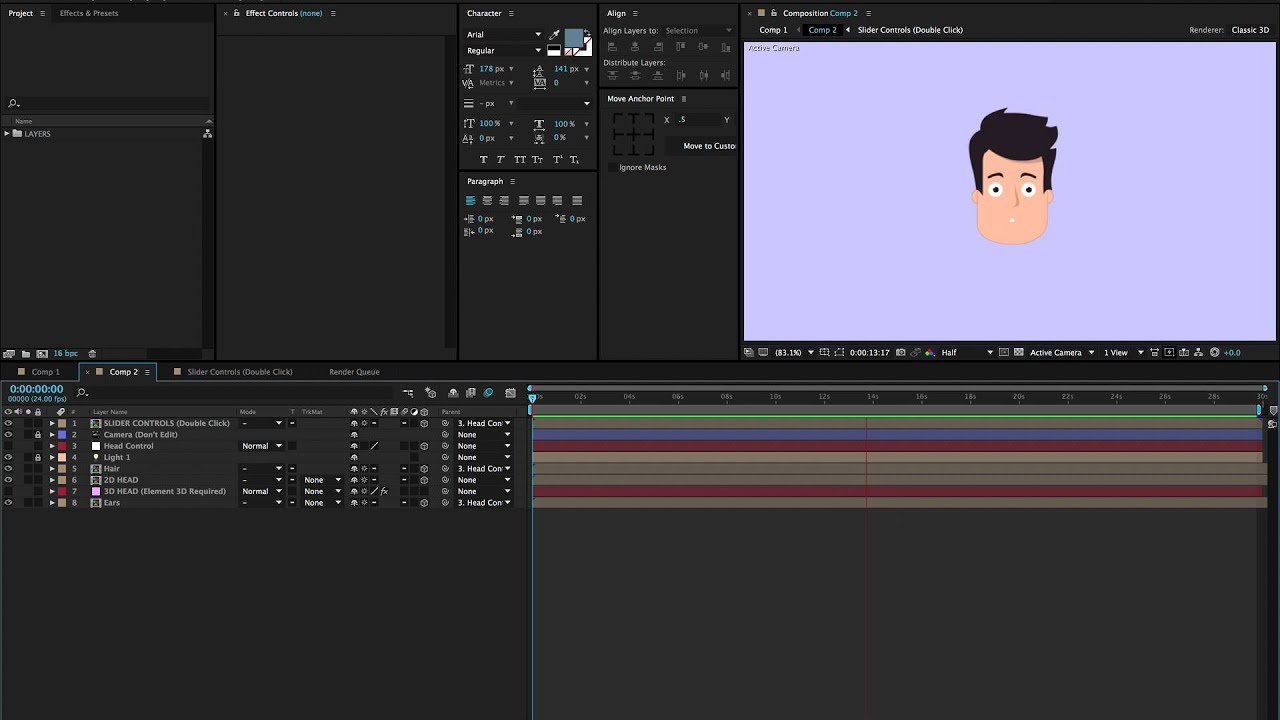
Task: Unlock the Light 1 layer
Action: 38,457
